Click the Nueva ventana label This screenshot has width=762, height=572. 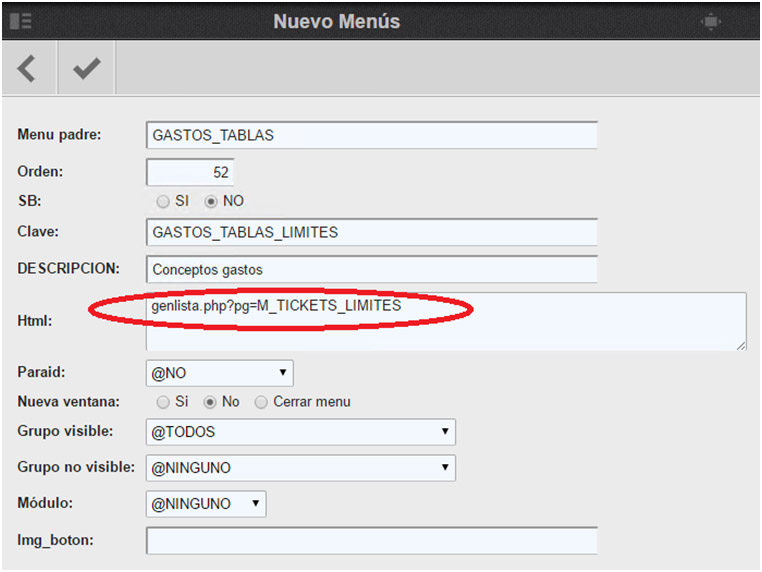pos(69,401)
